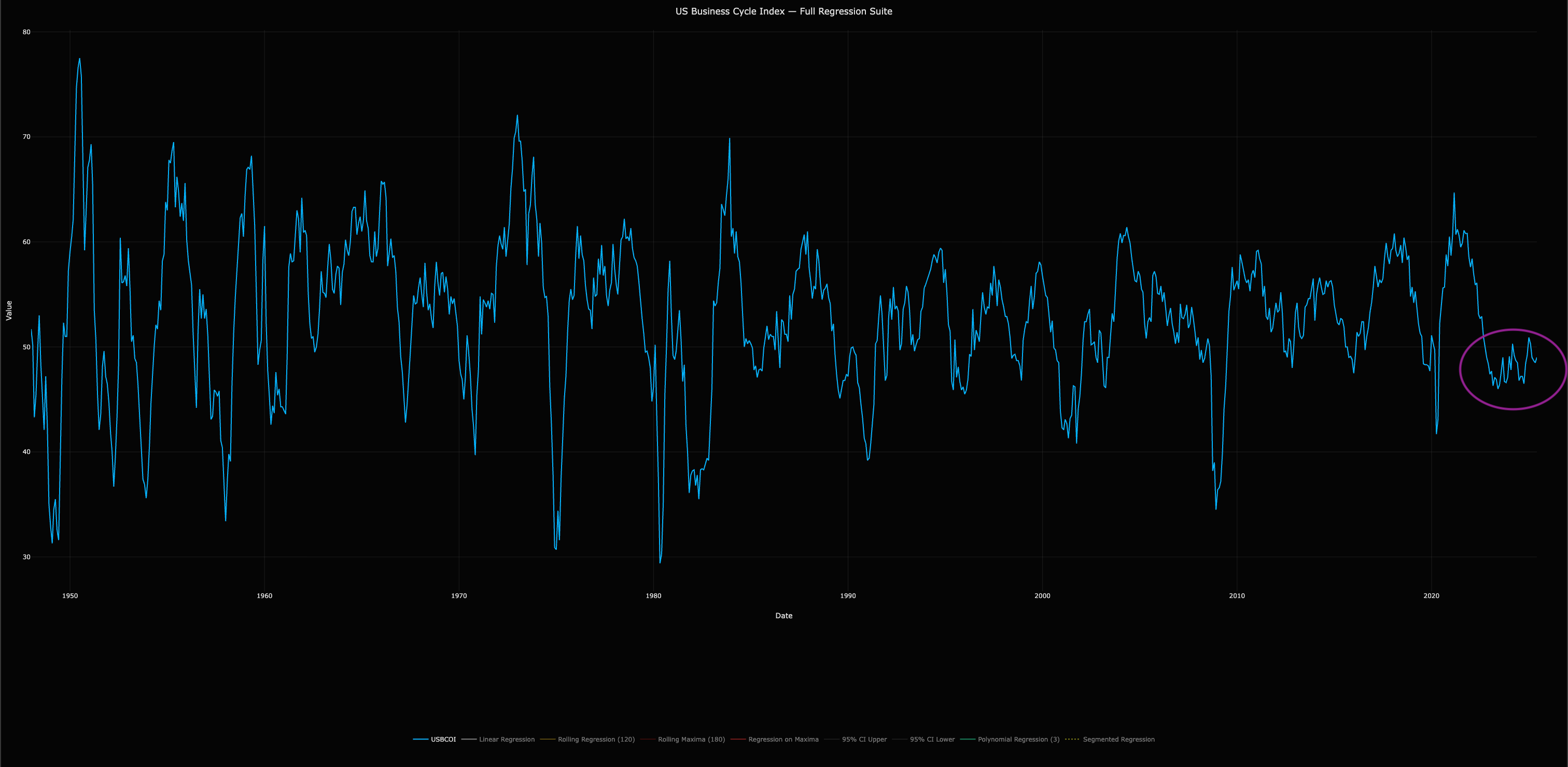Select the 1960 x-axis tick label
This screenshot has height=767, width=1568.
(x=264, y=595)
